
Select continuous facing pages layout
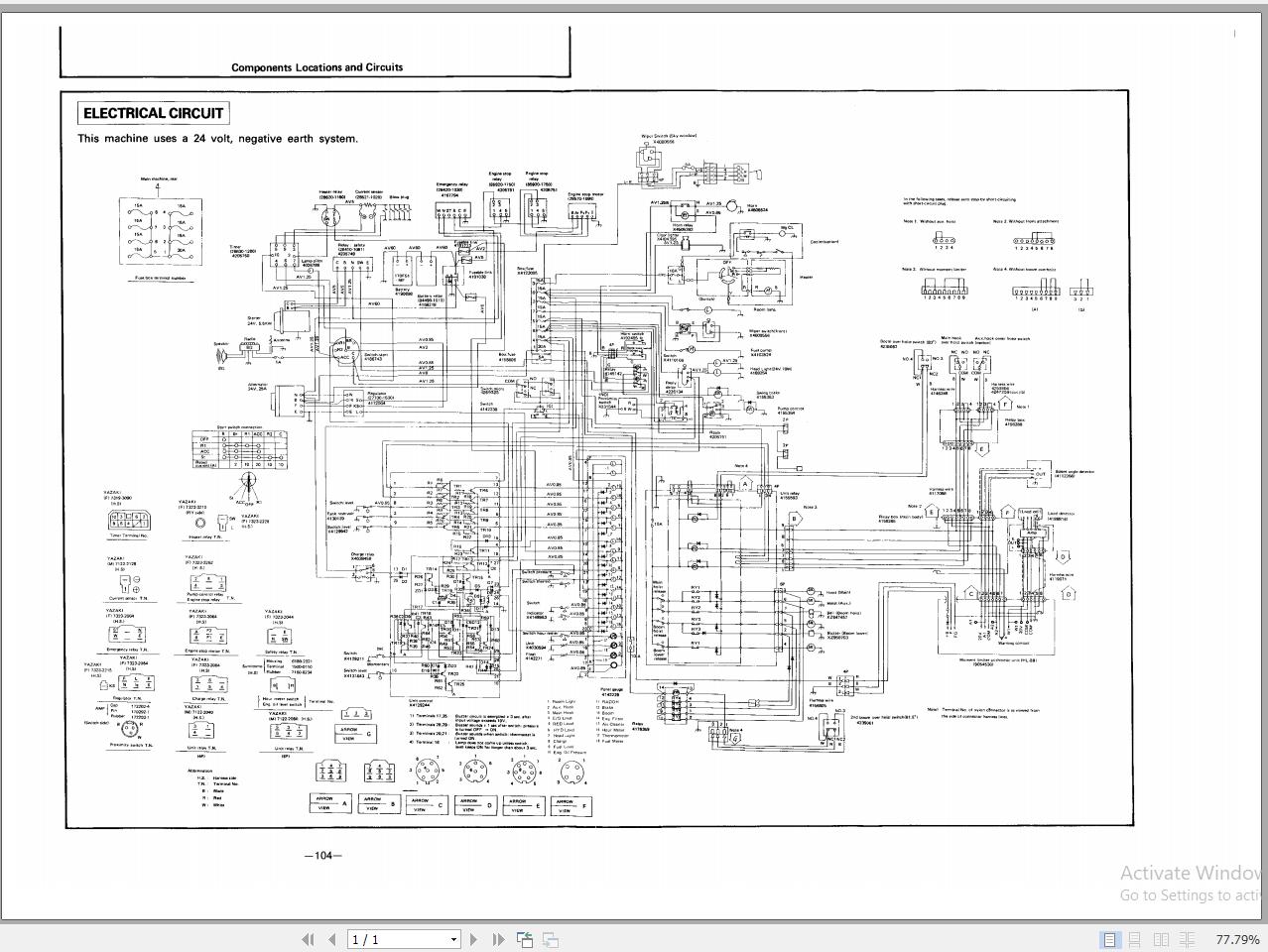1189,939
